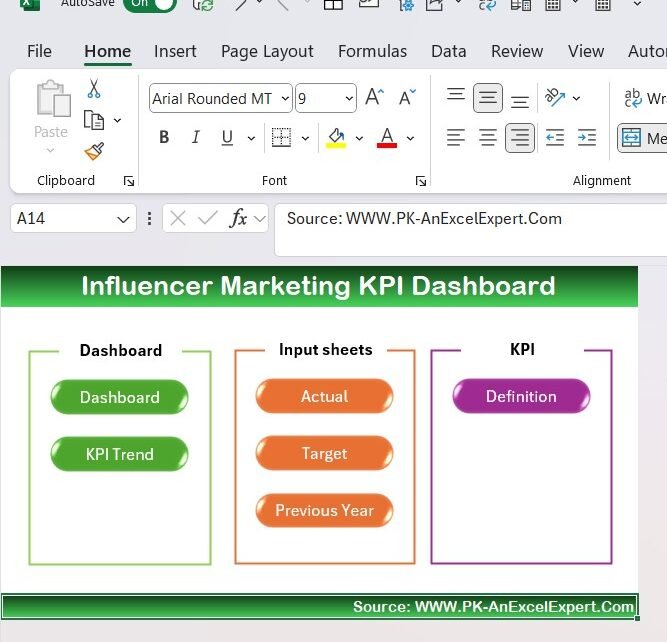Decrease indent icon
This screenshot has height=642, width=667.
click(555, 138)
